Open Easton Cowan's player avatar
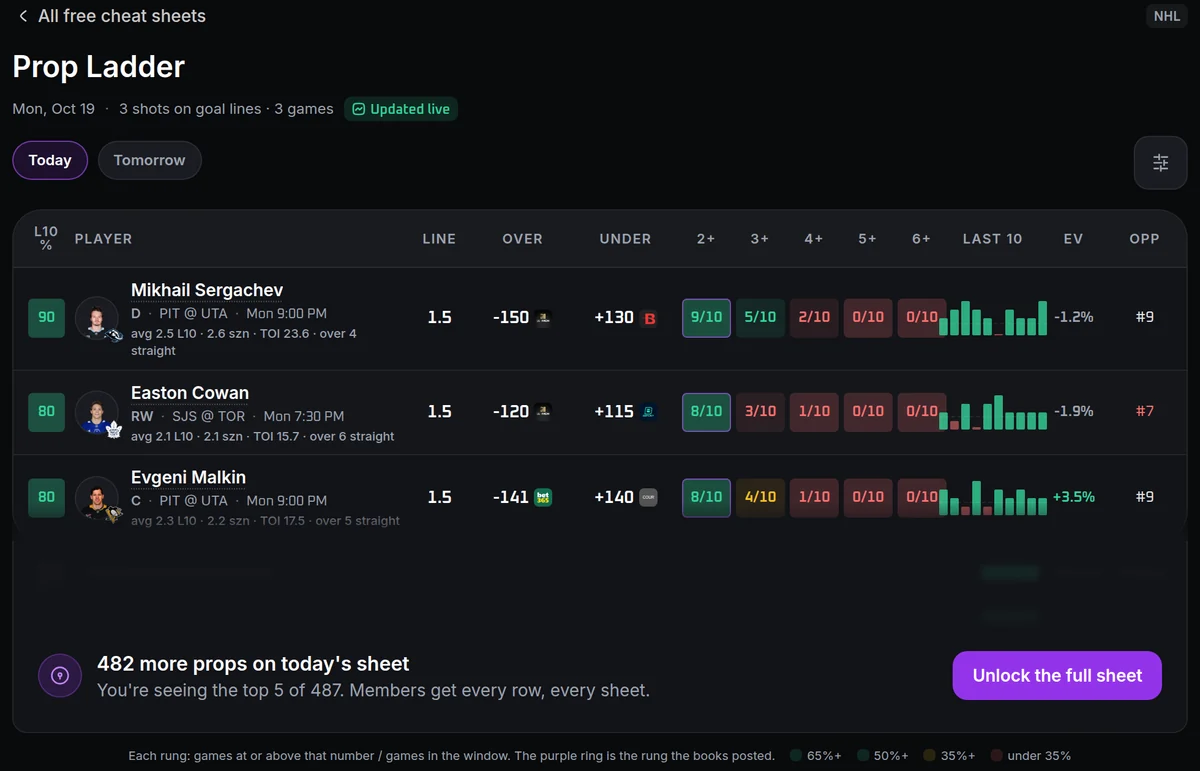The width and height of the screenshot is (1200, 771). click(x=97, y=412)
